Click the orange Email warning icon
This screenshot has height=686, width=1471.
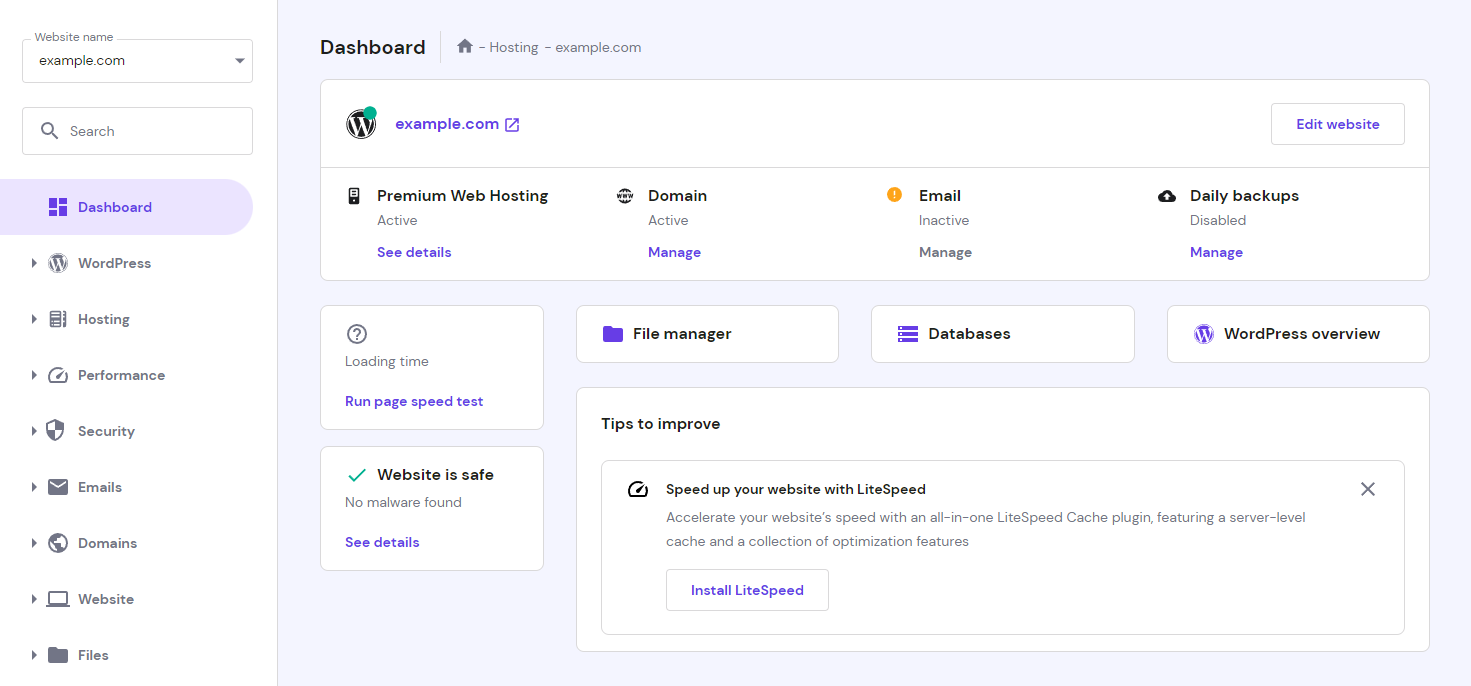(x=895, y=195)
